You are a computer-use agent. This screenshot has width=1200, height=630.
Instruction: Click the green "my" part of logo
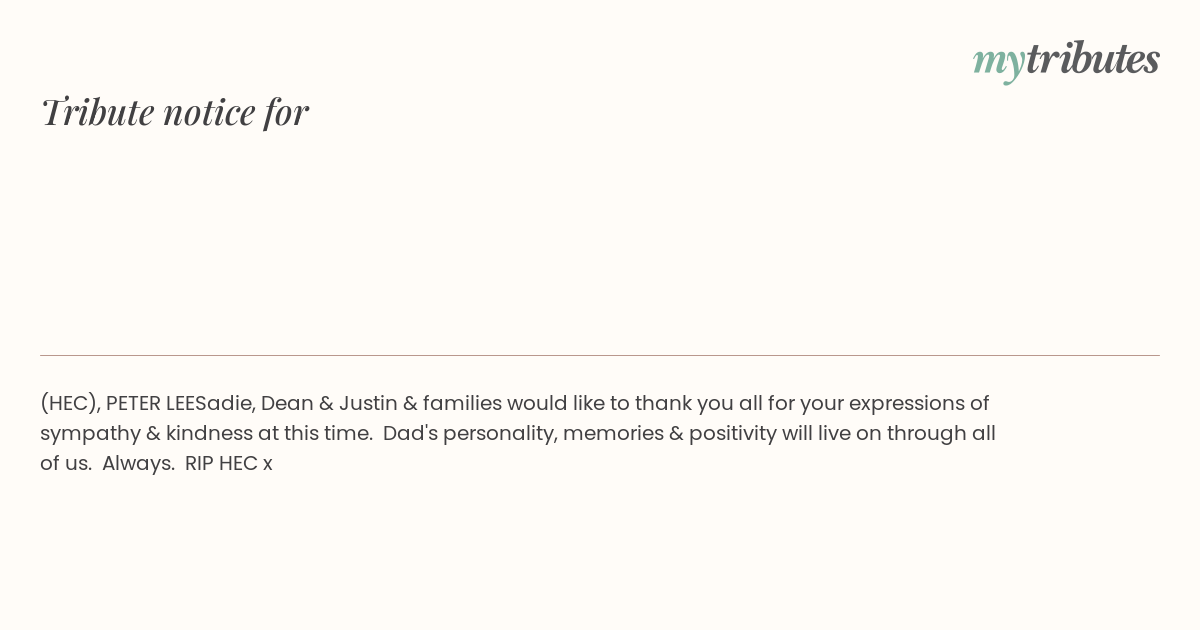(x=999, y=63)
